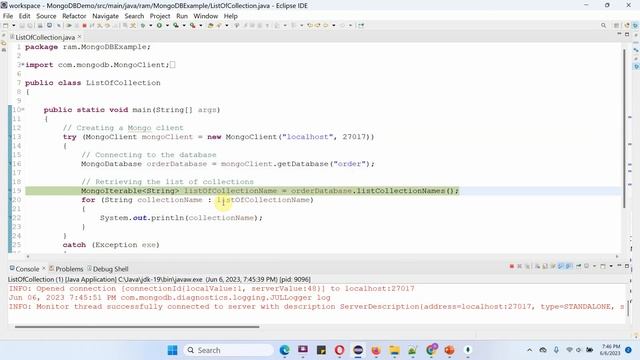Click the Debug bug icon in toolbar
The image size is (640, 360).
coord(142,25)
